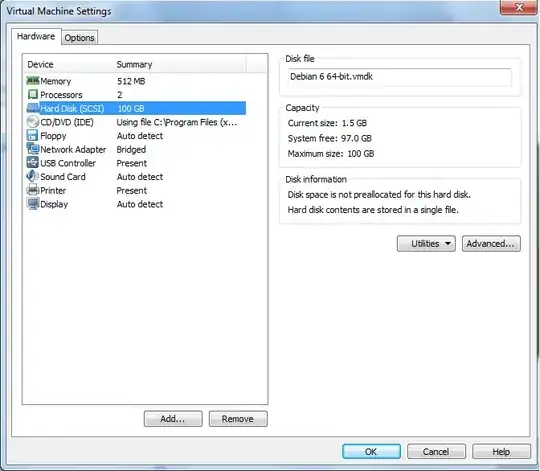Click the Disk file path field

click(399, 77)
